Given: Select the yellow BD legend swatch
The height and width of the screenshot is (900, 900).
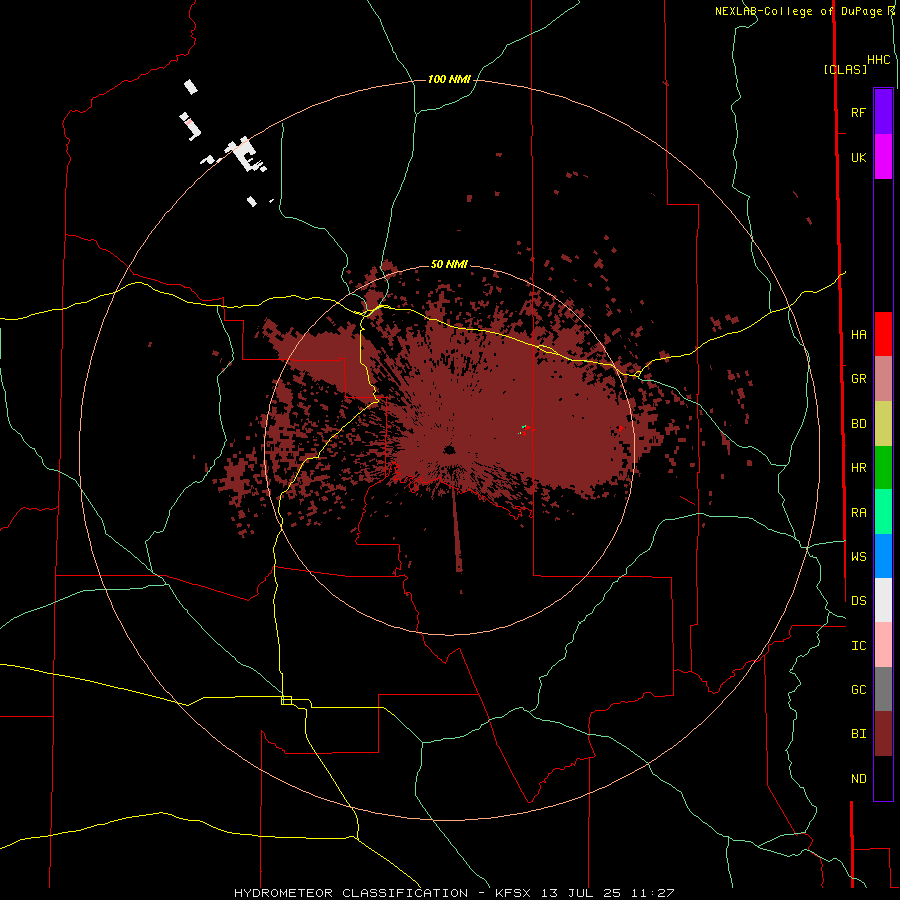Looking at the screenshot, I should (883, 424).
